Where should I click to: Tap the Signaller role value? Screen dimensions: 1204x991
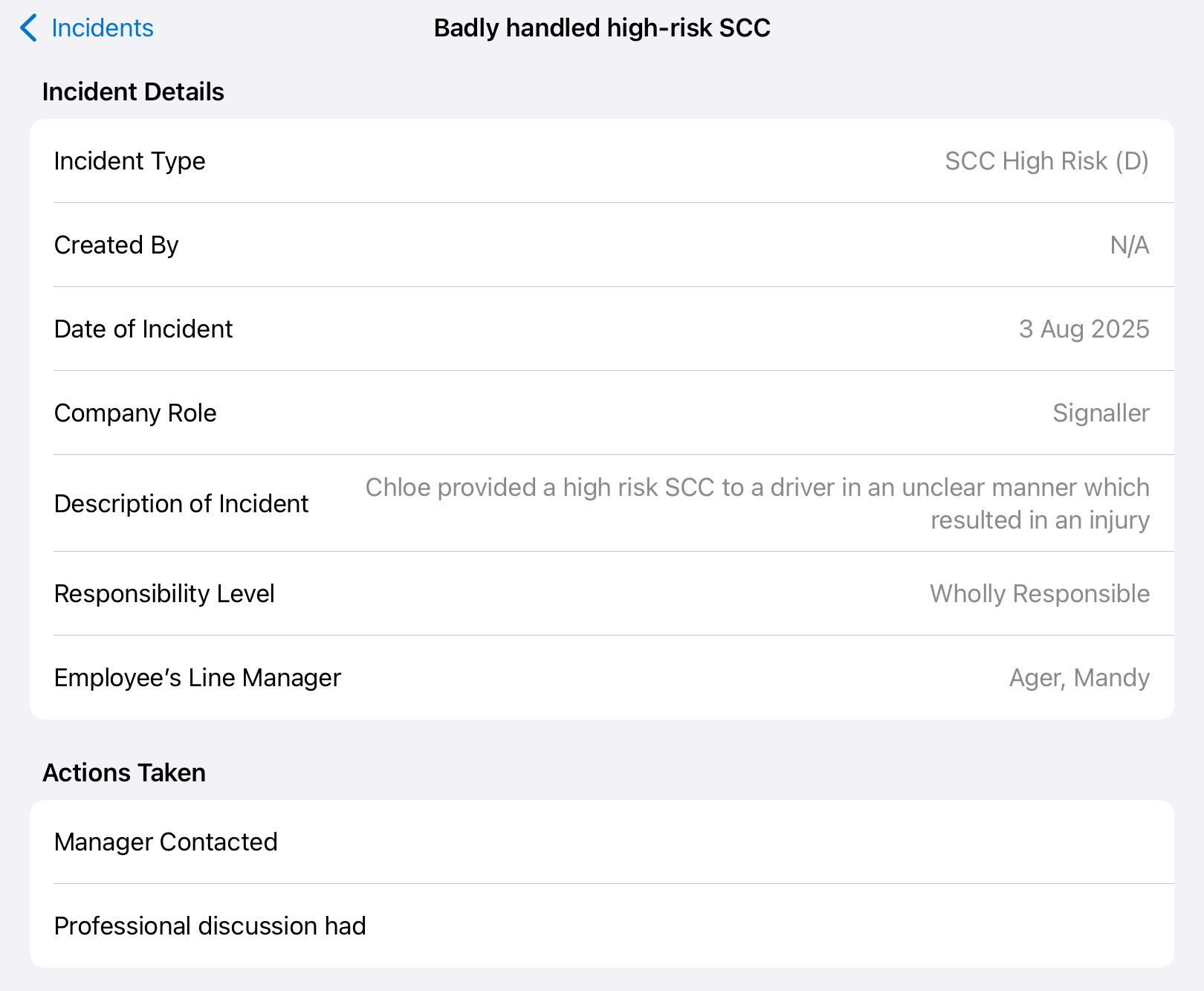pyautogui.click(x=1101, y=413)
